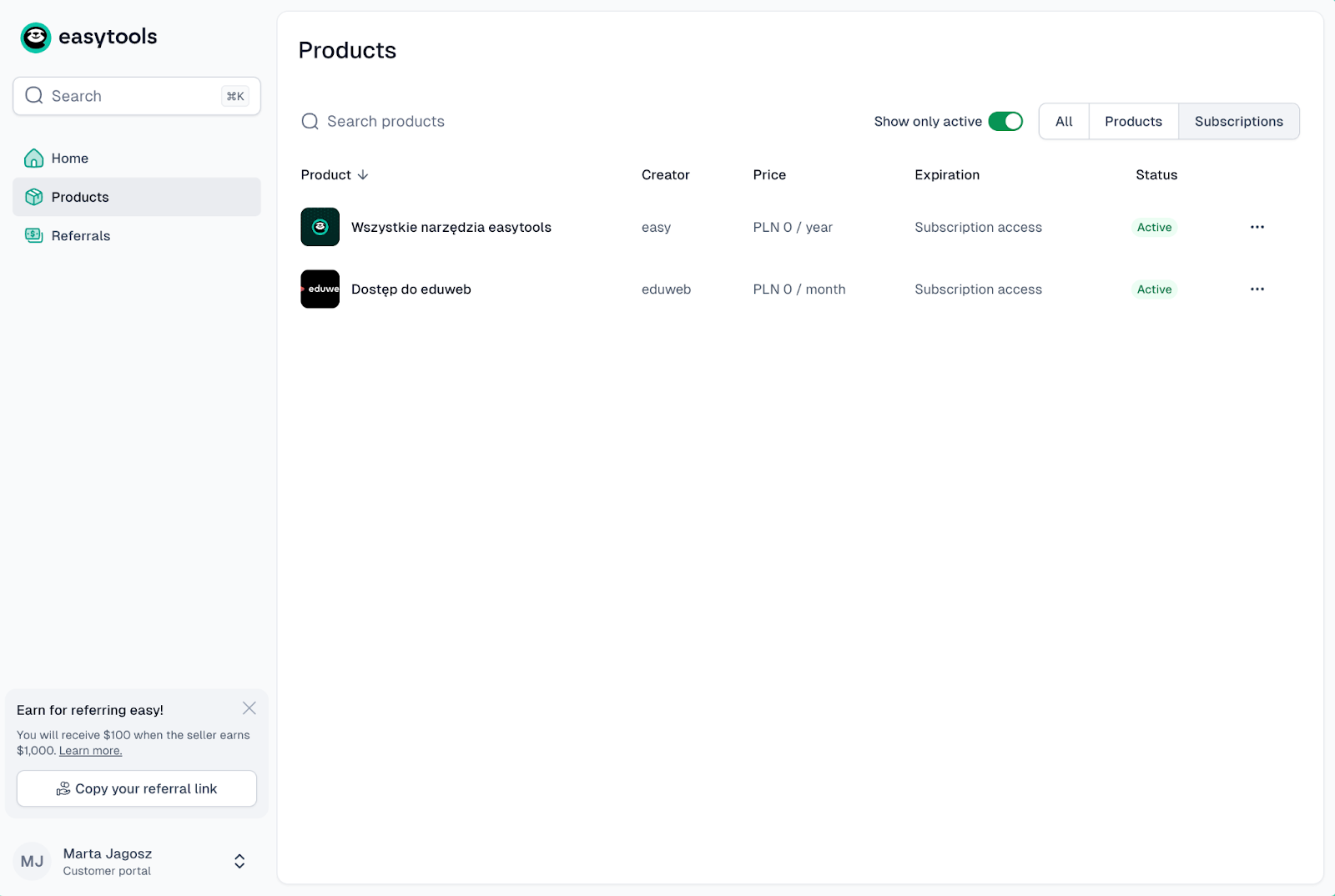Click the Creator column header
The height and width of the screenshot is (896, 1335).
coord(666,175)
